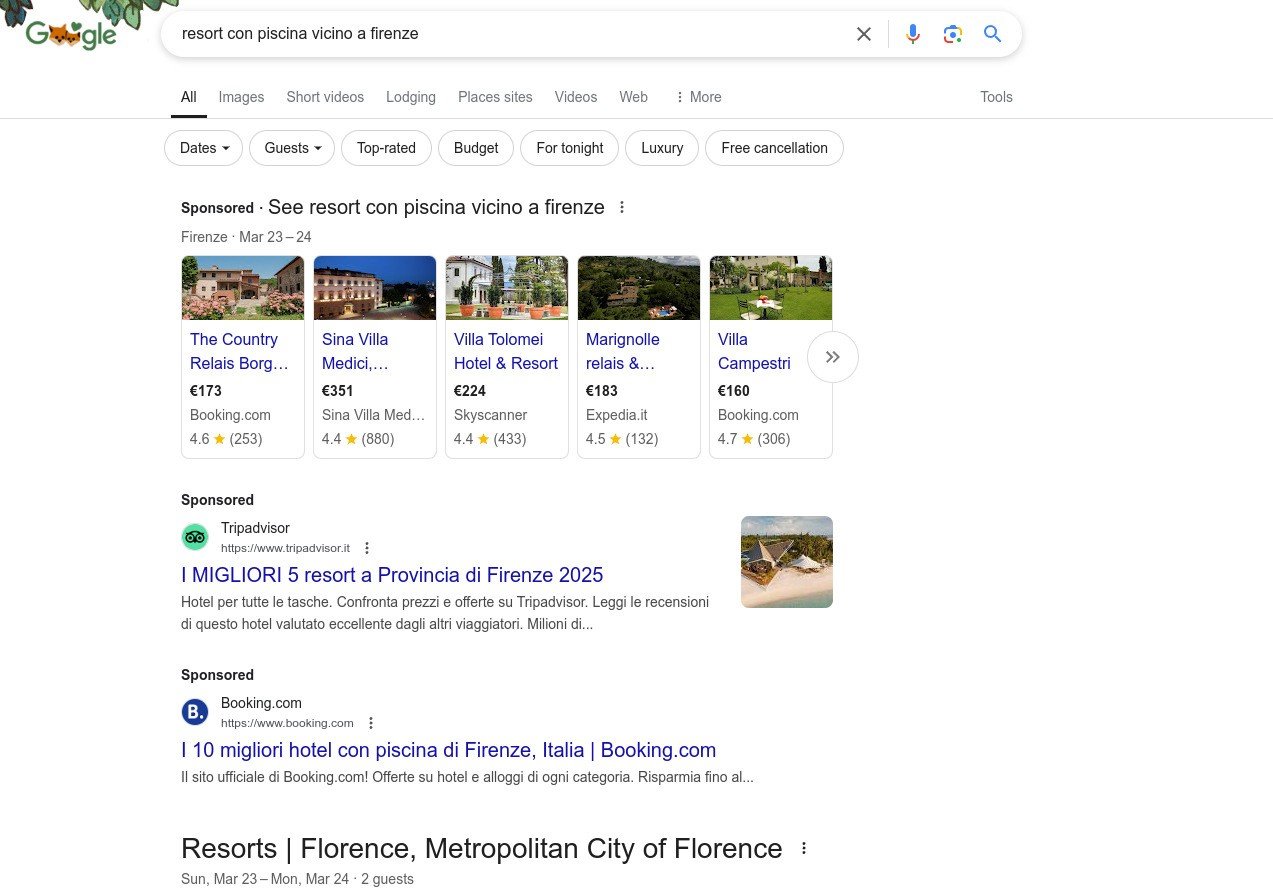Viewport: 1273px width, 892px height.
Task: Click The Country Relais Borgo photo
Action: pyautogui.click(x=243, y=288)
